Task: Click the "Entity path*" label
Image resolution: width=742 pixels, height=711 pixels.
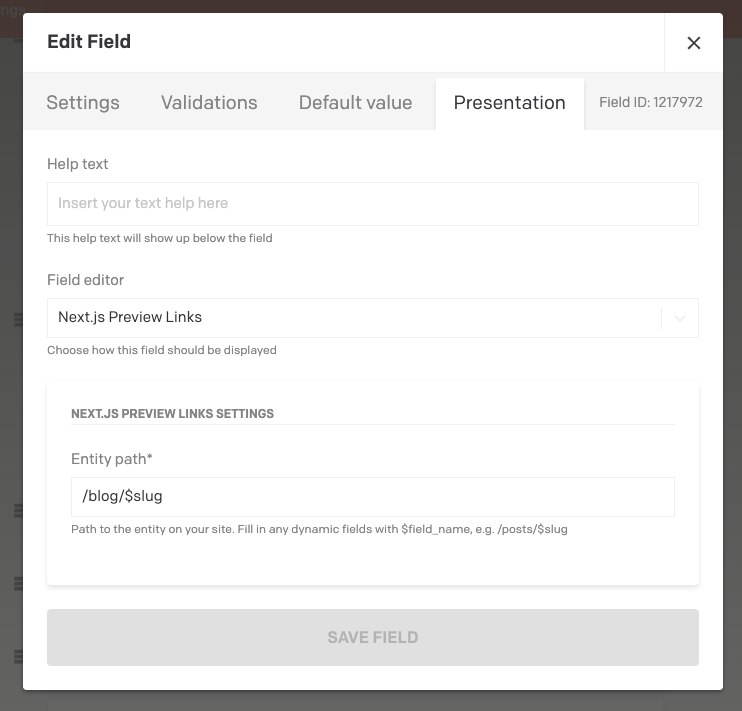Action: point(112,459)
